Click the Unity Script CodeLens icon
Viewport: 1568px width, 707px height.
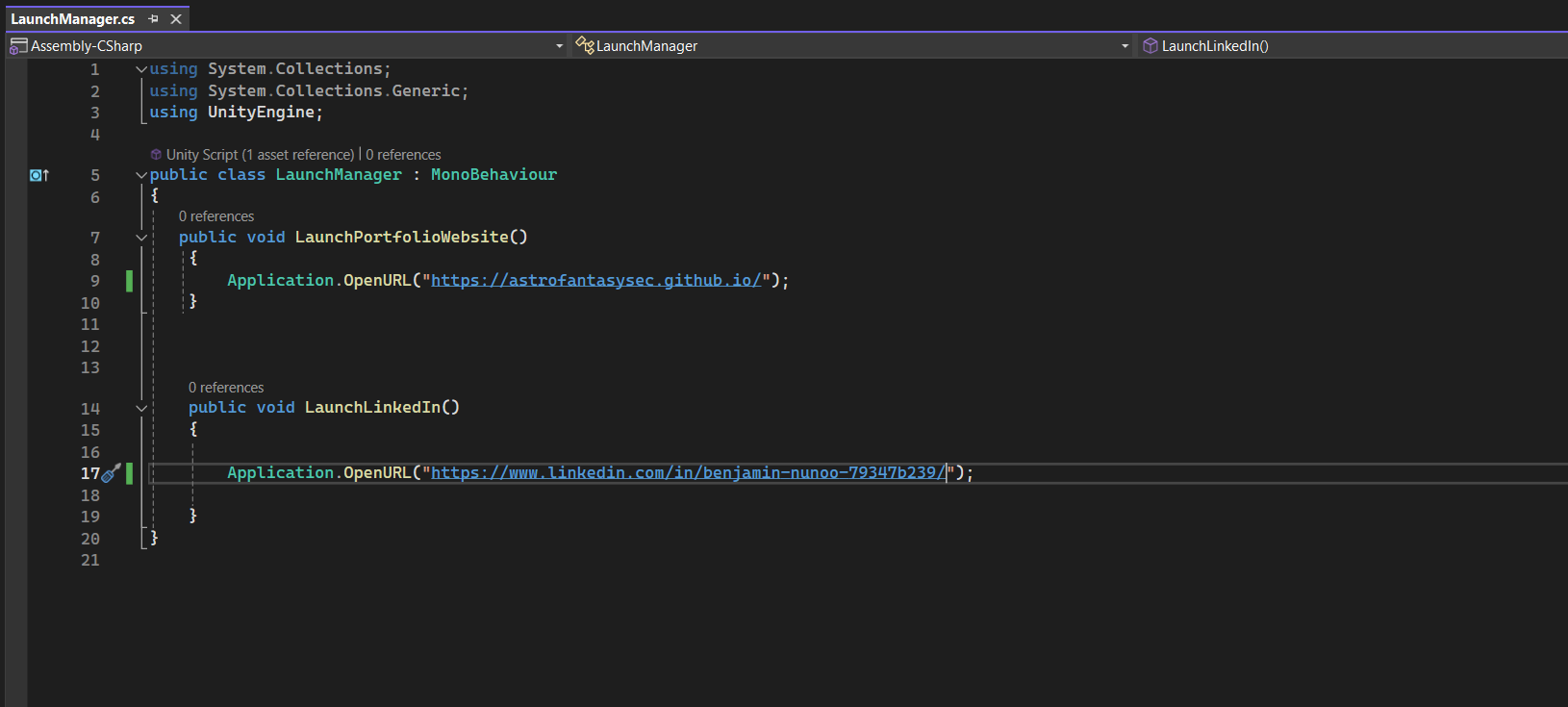(x=156, y=155)
